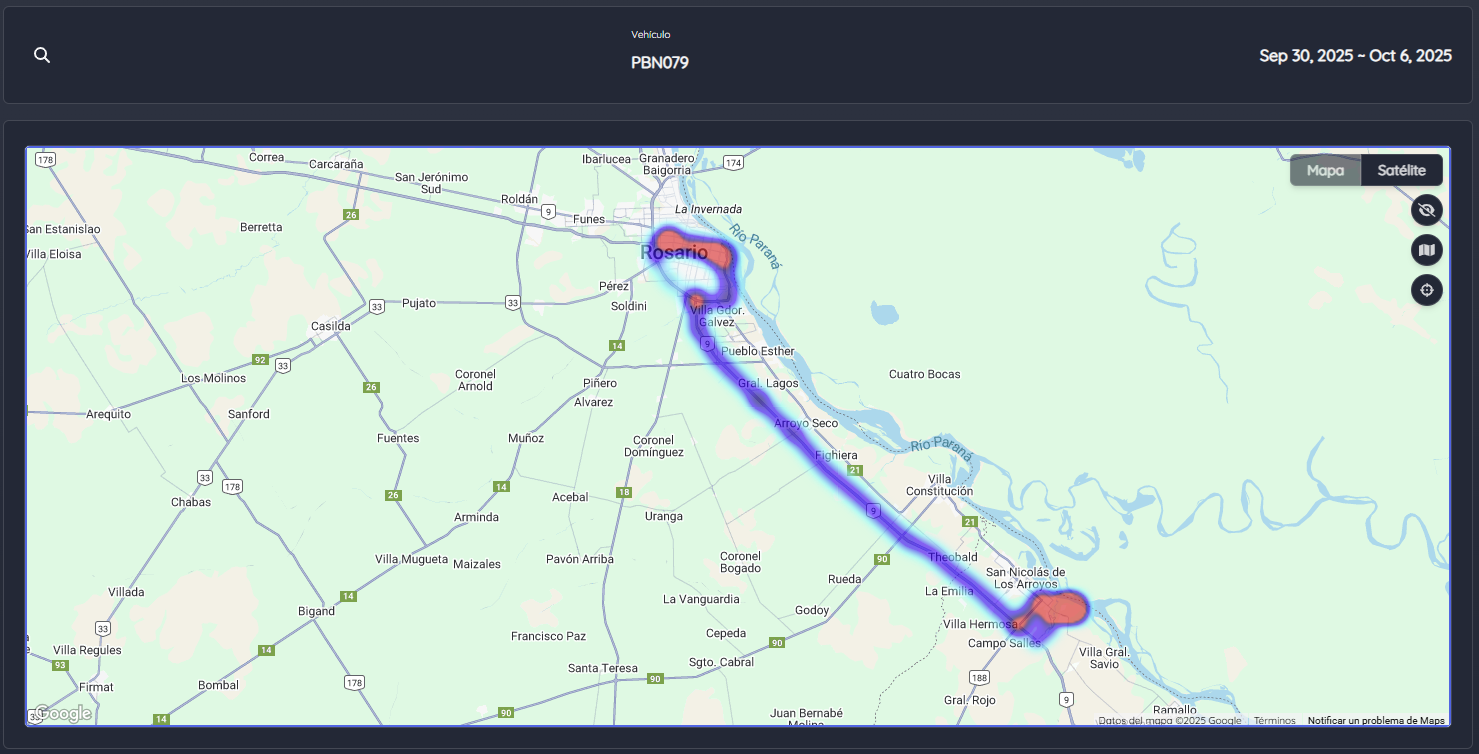Click the search magnifier icon
This screenshot has width=1479, height=754.
point(42,55)
